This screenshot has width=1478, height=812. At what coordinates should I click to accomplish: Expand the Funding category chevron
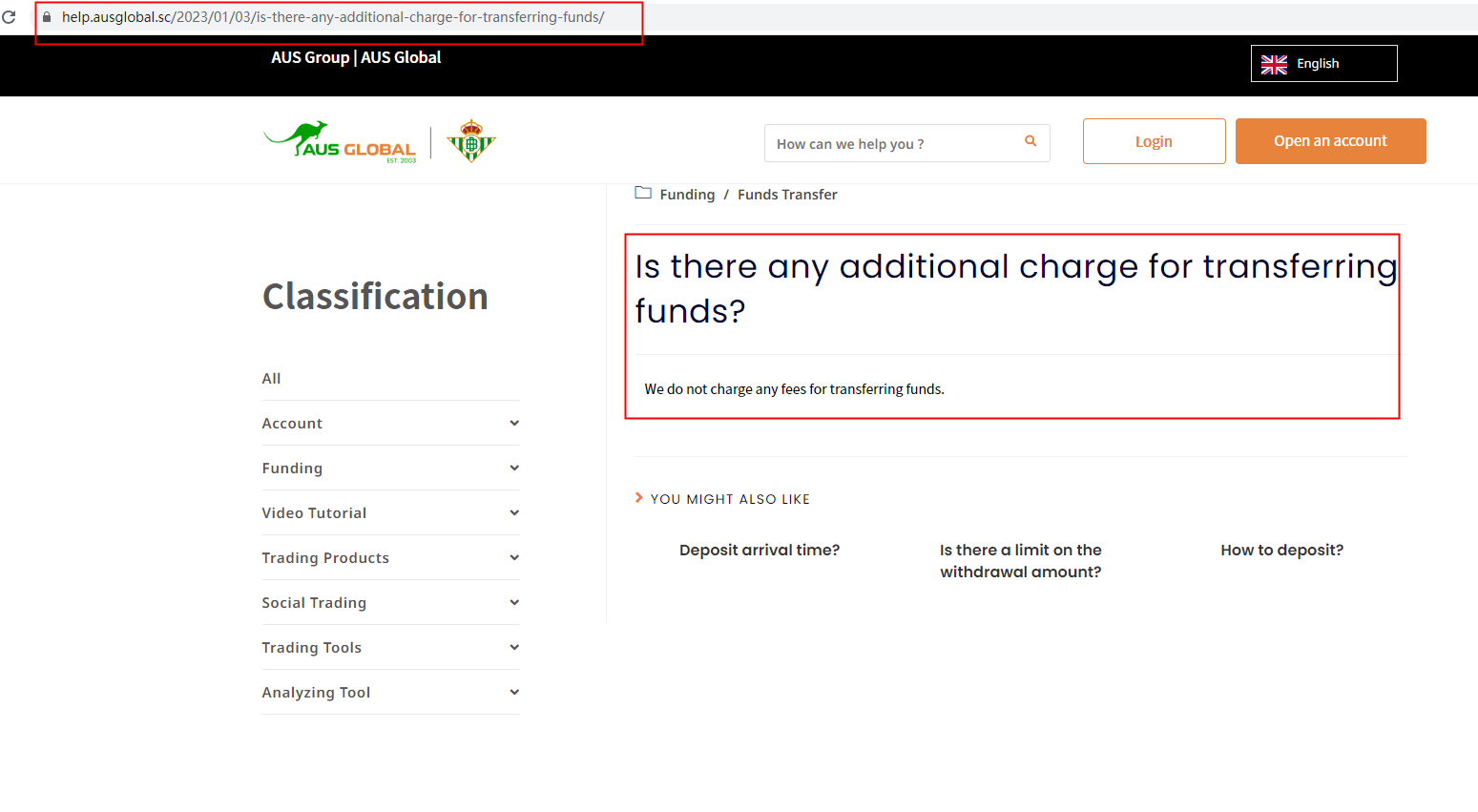click(514, 468)
